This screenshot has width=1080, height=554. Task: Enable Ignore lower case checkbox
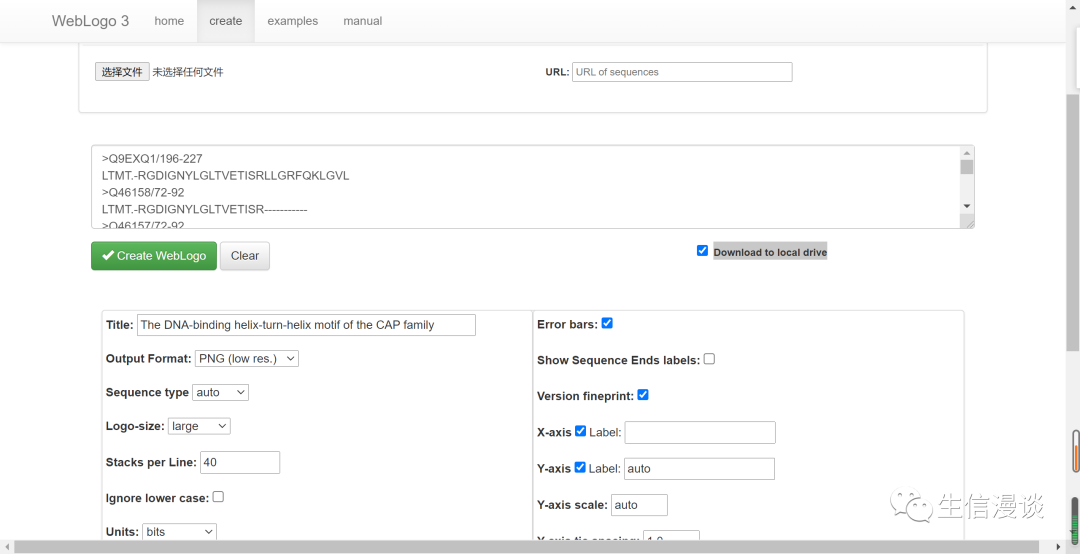(218, 497)
